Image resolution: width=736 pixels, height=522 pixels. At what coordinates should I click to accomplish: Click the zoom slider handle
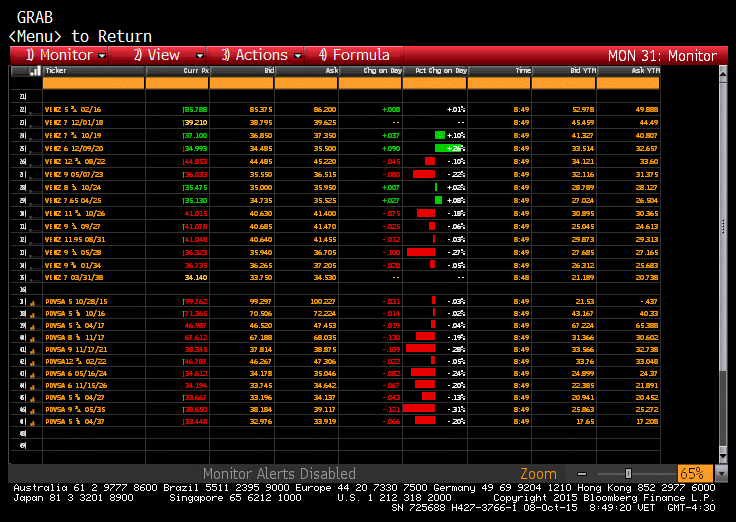click(x=628, y=474)
